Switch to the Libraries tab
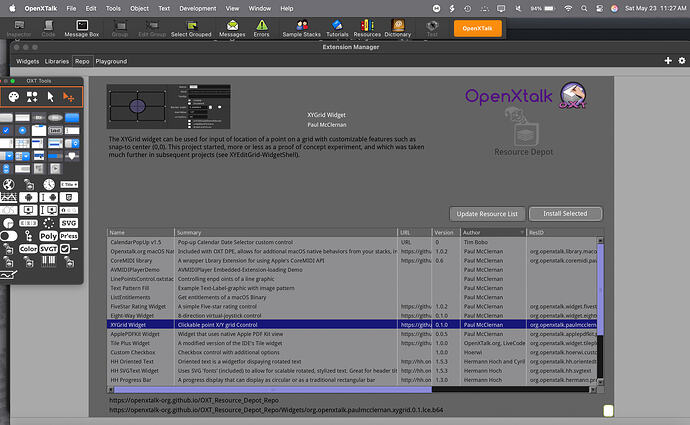Screen dimensions: 690x425 click(57, 61)
